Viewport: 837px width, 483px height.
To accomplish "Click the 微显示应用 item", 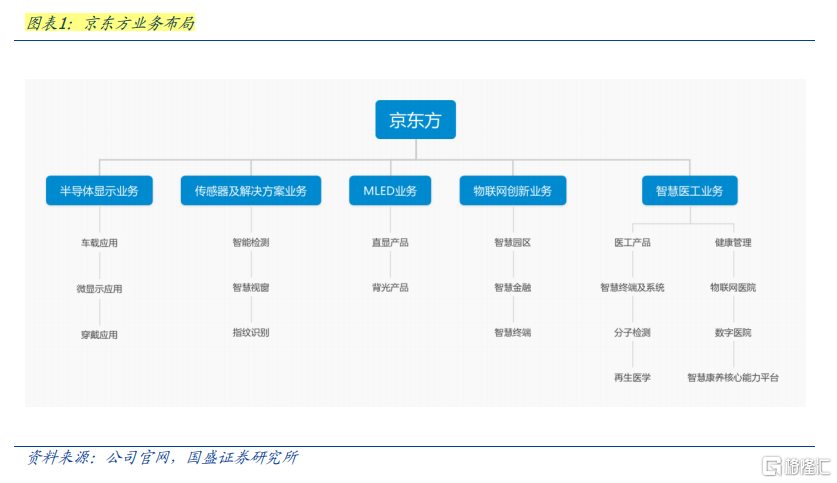I will (x=99, y=289).
